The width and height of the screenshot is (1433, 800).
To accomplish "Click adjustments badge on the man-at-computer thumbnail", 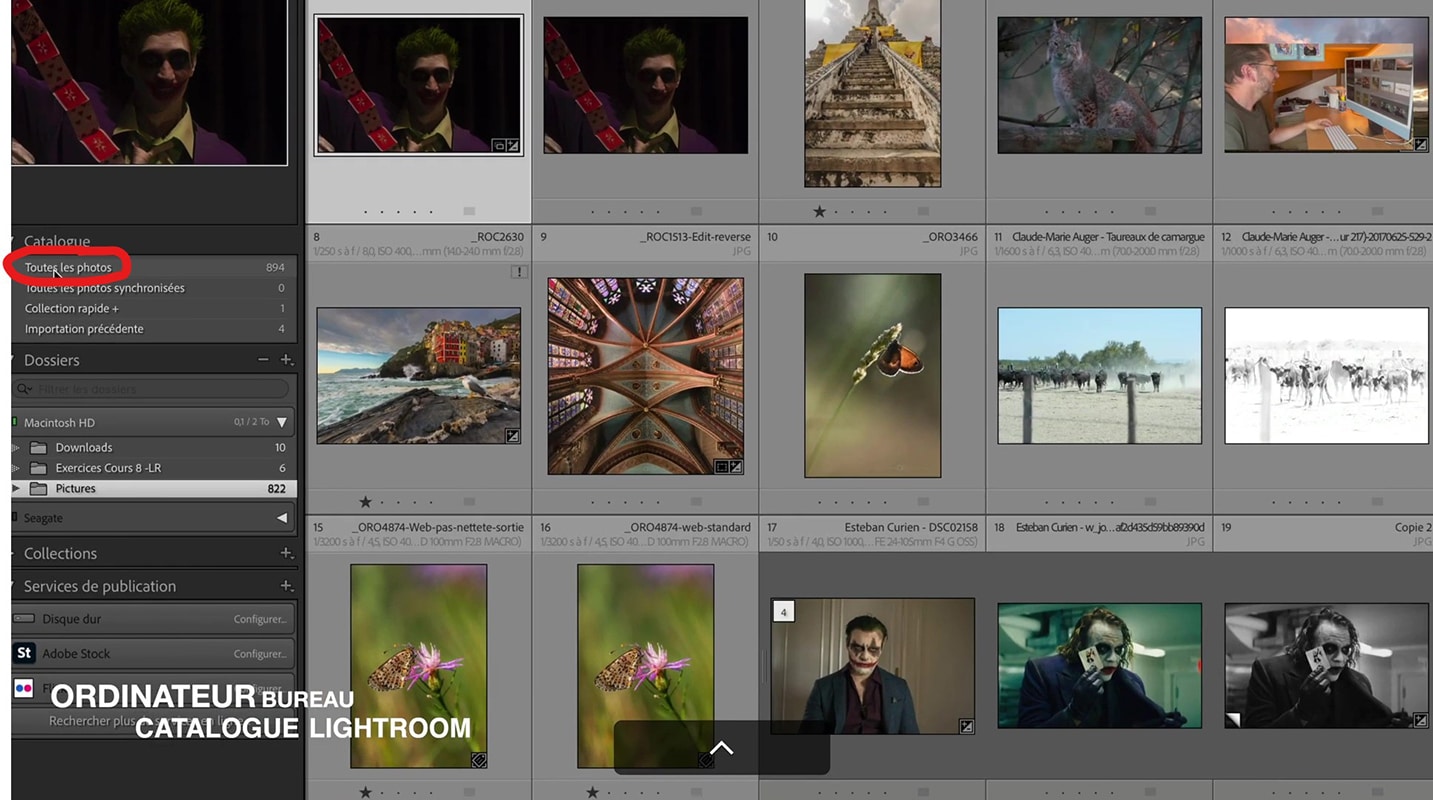I will click(1421, 145).
